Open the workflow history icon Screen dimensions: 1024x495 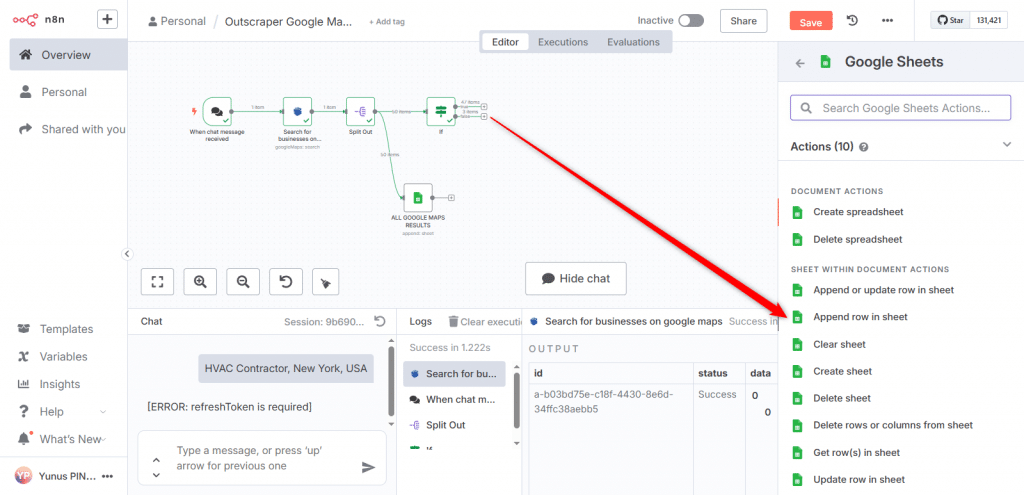[852, 20]
